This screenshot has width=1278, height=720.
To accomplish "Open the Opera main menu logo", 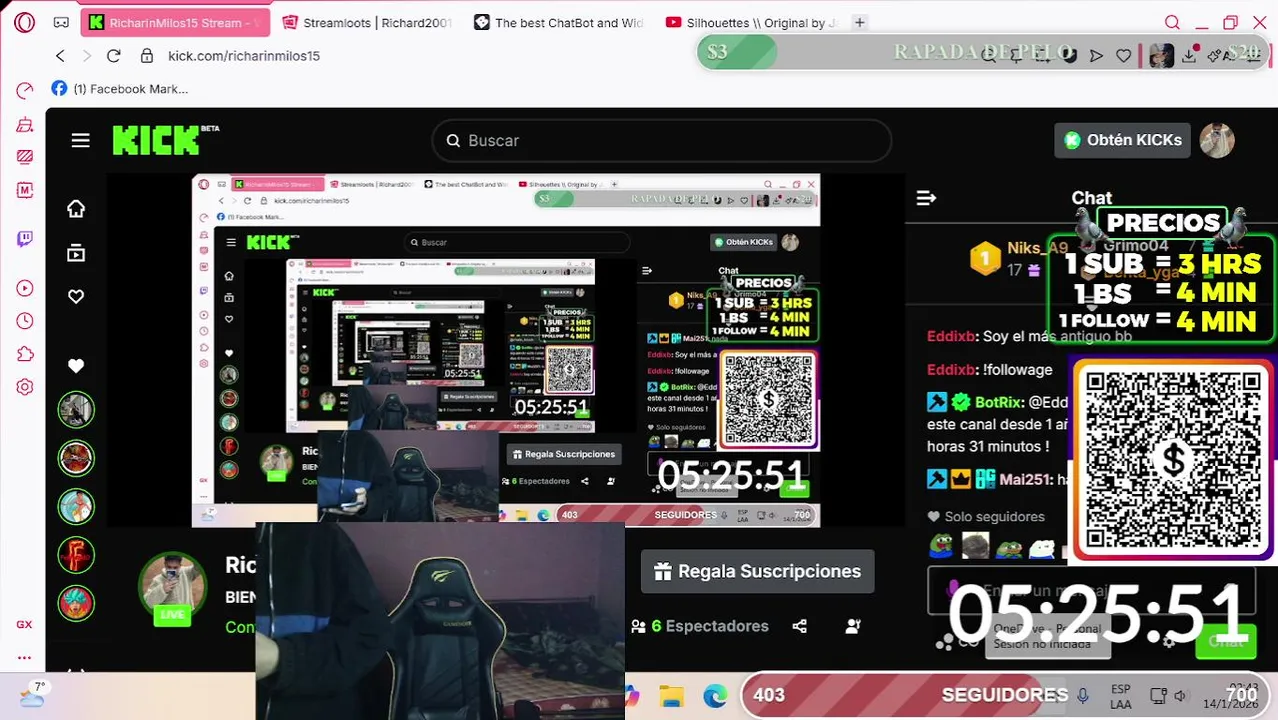I will (24, 22).
